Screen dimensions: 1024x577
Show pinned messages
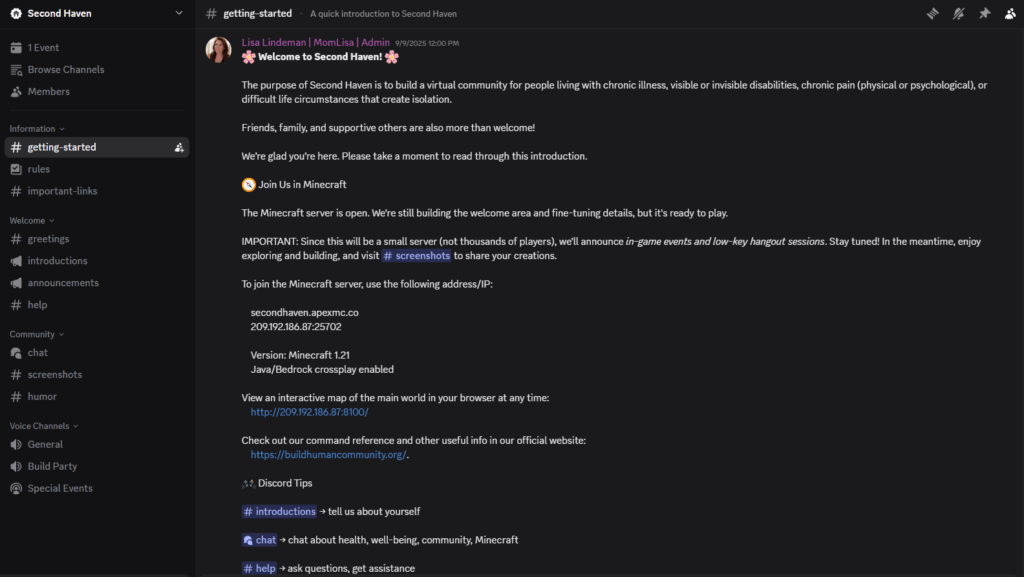pyautogui.click(x=985, y=13)
